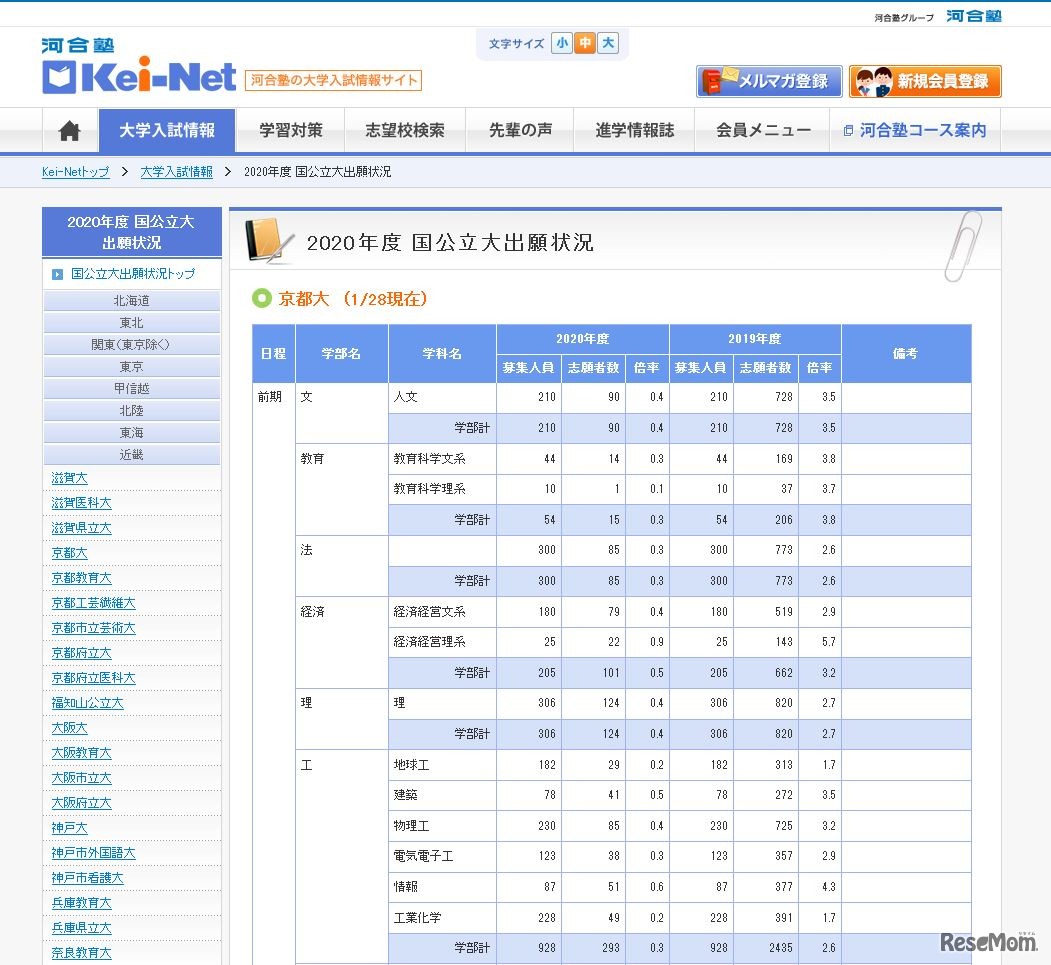
Task: Click the notebook icon beside the page title
Action: pos(268,240)
